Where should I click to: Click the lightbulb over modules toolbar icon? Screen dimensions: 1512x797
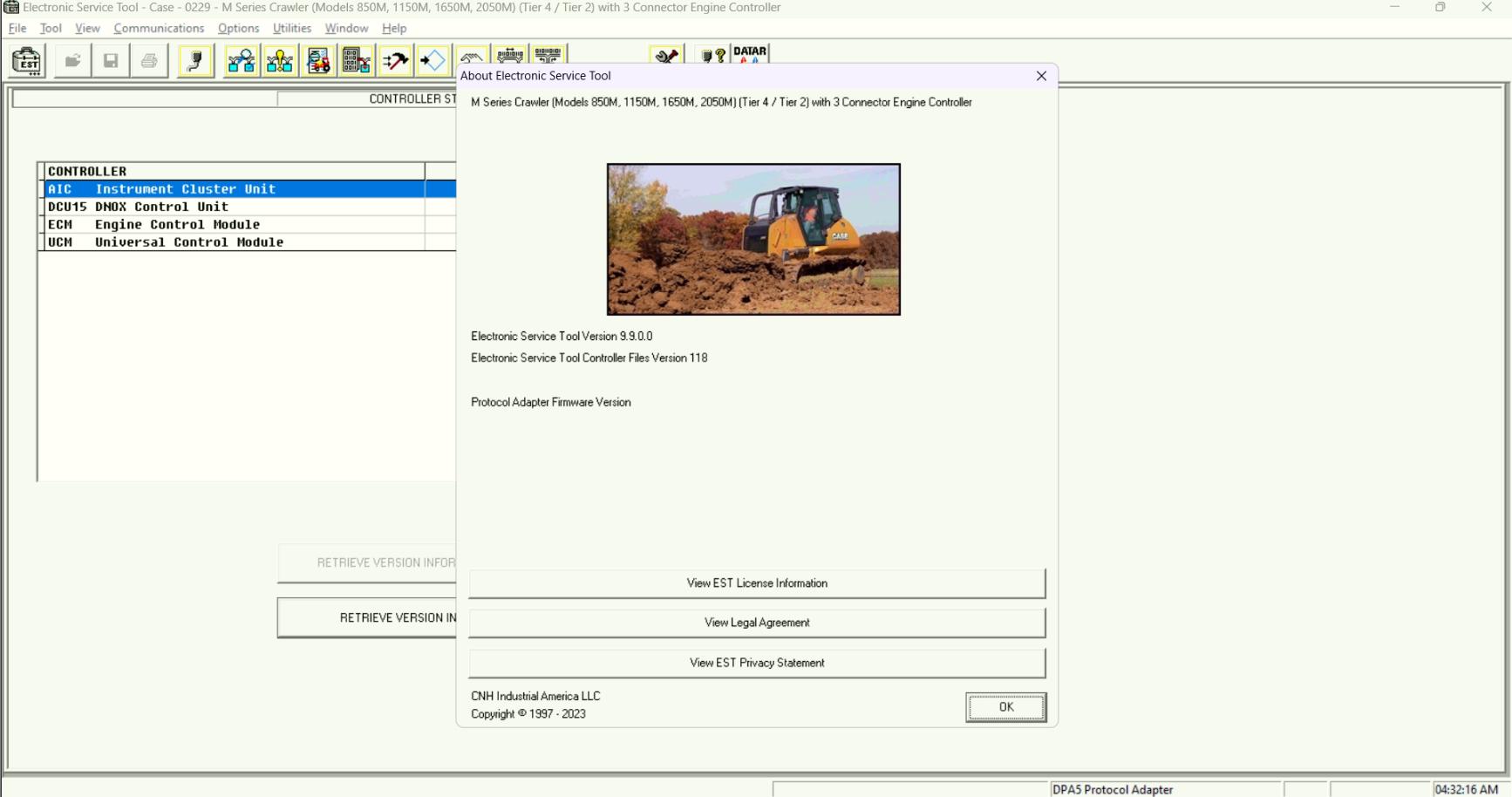280,61
